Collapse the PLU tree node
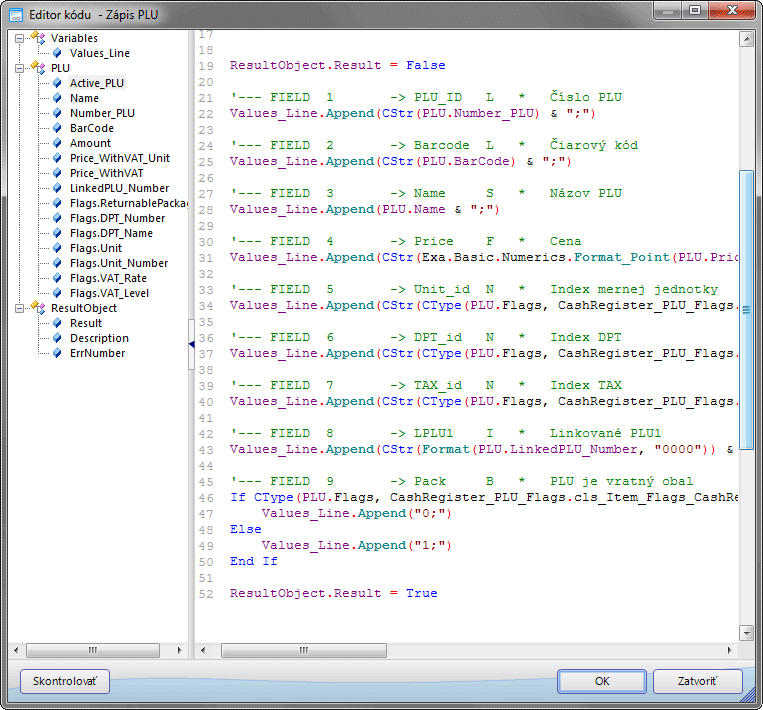The image size is (763, 710). 19,68
